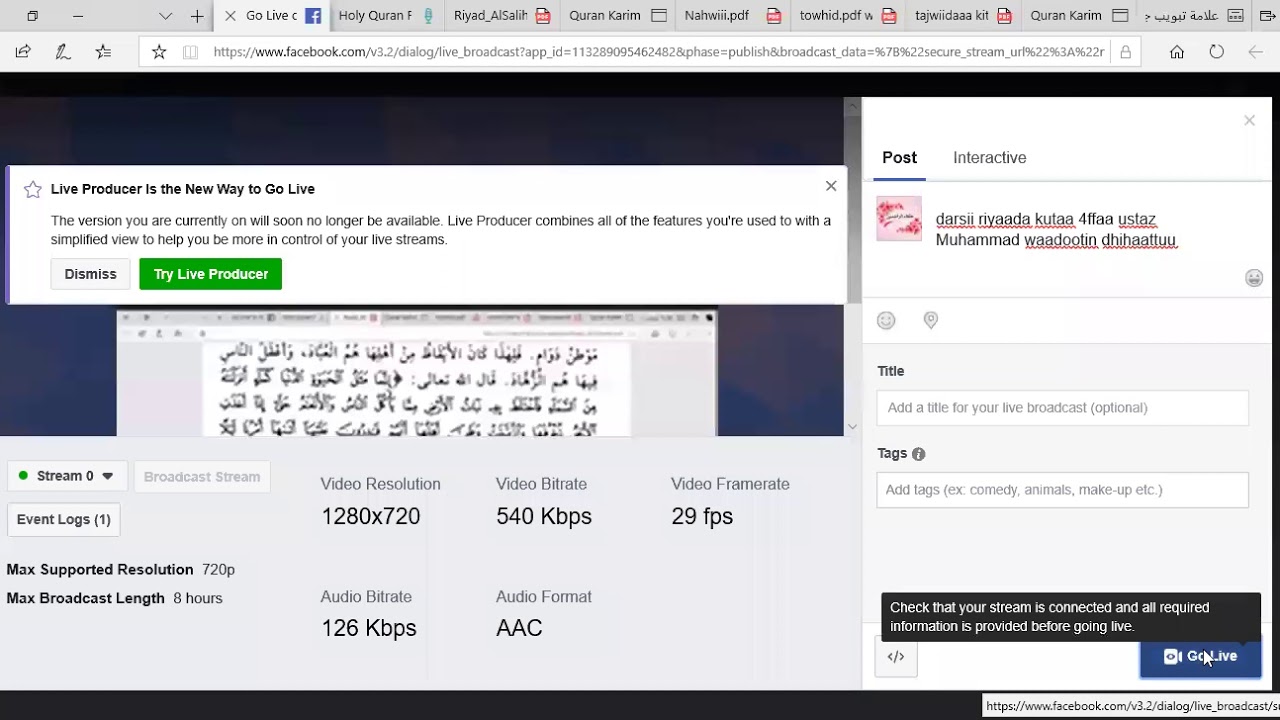The image size is (1280, 720).
Task: Switch to the Go Live Facebook tab
Action: pos(271,16)
